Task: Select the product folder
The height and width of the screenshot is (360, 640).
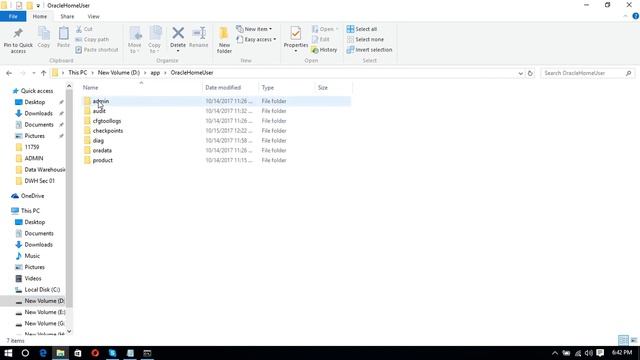Action: (x=102, y=160)
